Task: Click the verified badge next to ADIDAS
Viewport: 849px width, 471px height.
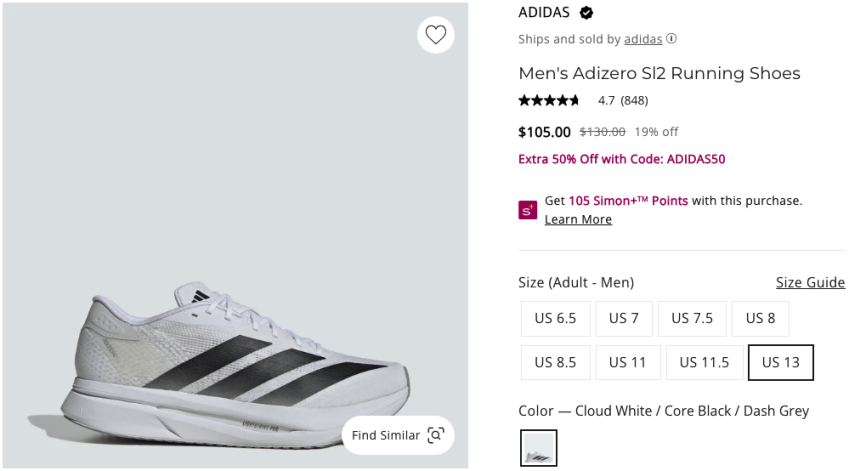Action: point(587,13)
